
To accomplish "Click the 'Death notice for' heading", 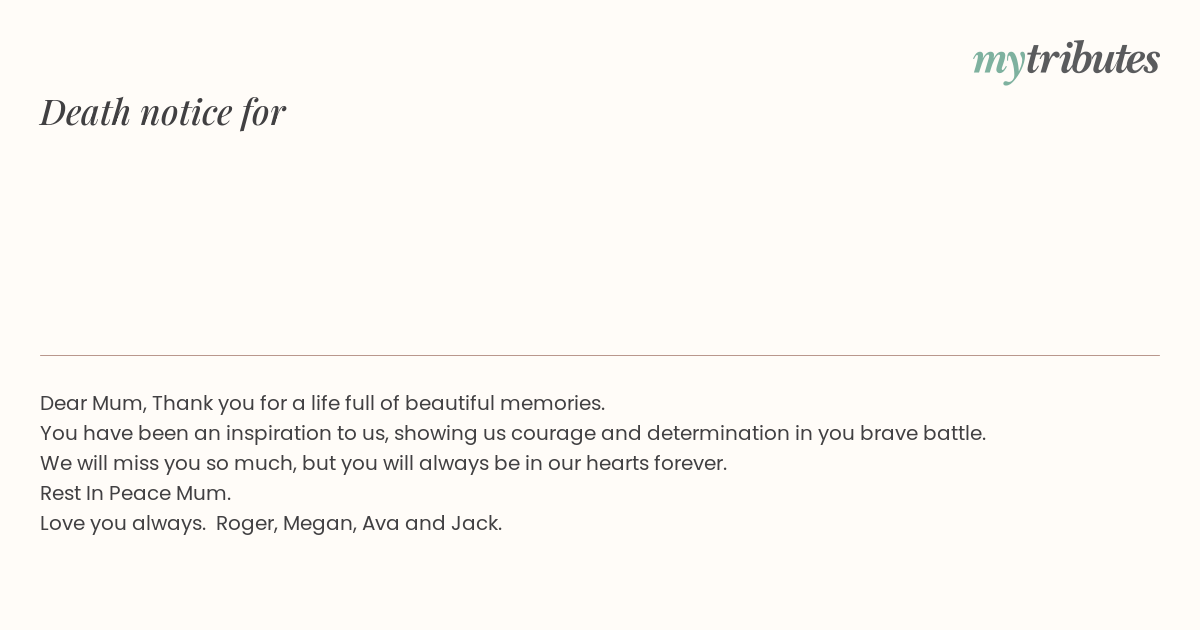I will (163, 112).
